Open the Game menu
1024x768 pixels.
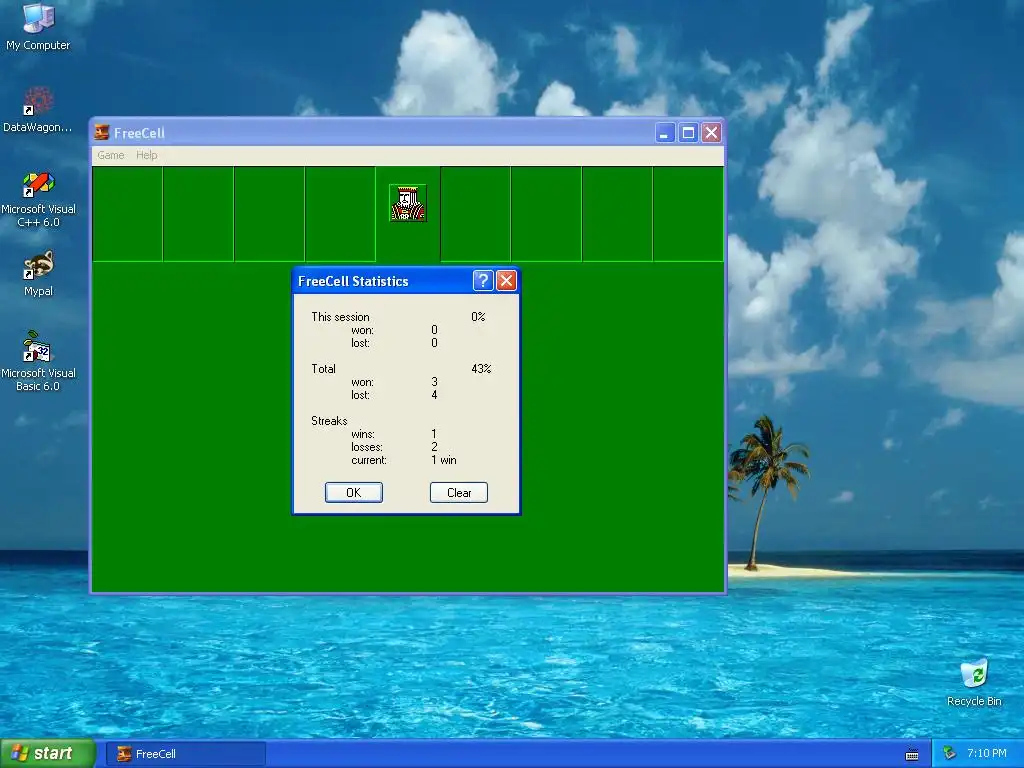coord(110,155)
